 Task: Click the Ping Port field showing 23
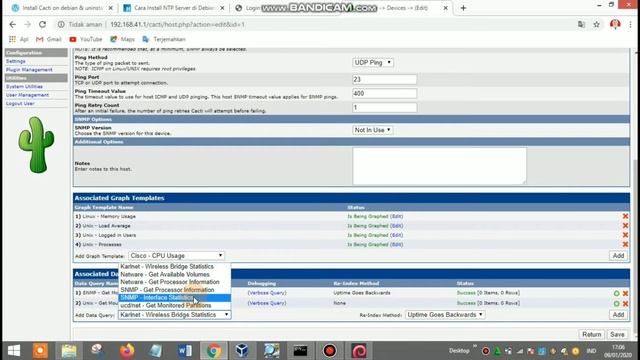pyautogui.click(x=384, y=79)
